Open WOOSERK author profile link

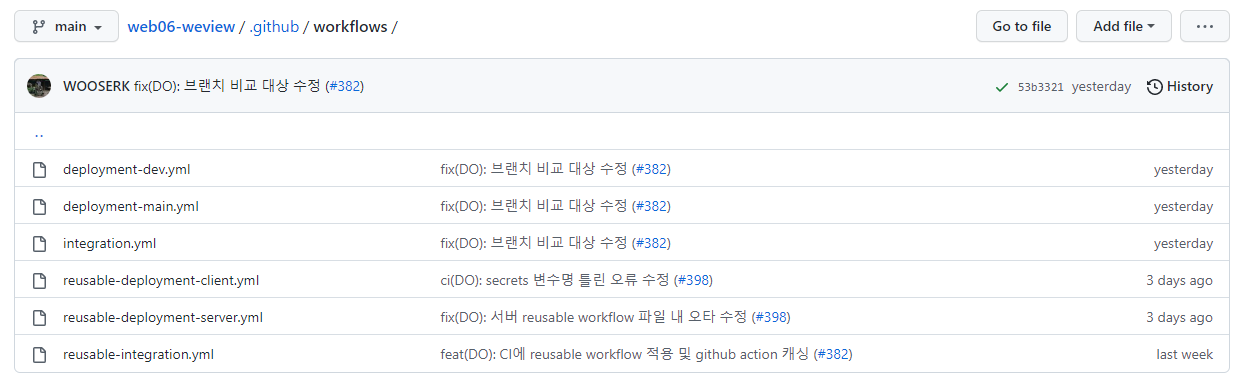(x=96, y=86)
